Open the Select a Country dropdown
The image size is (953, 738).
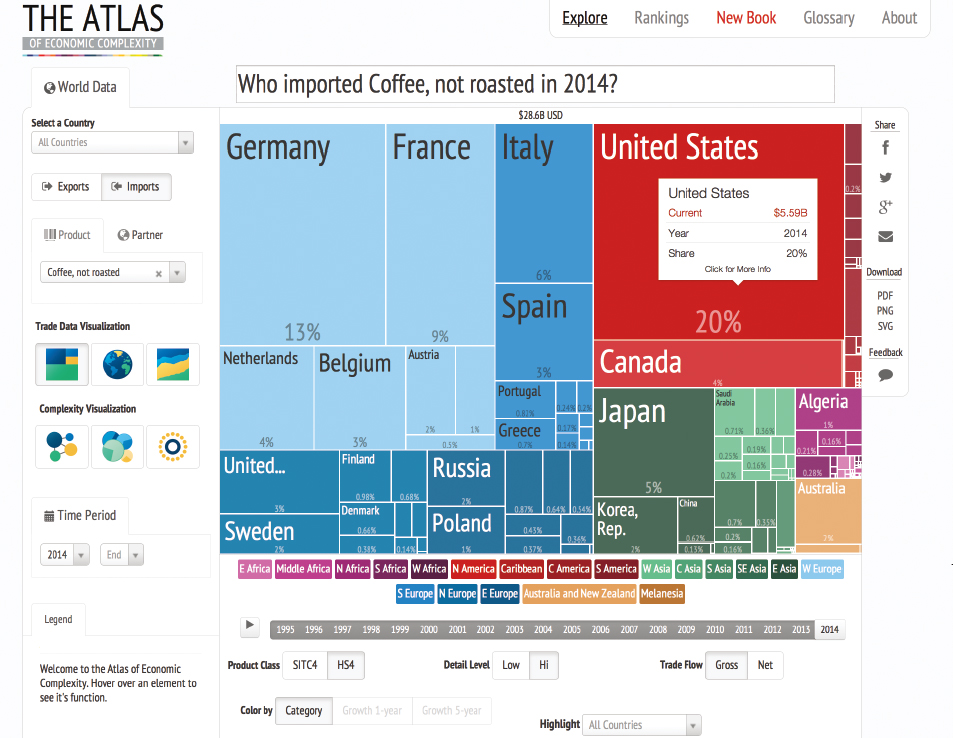[112, 142]
